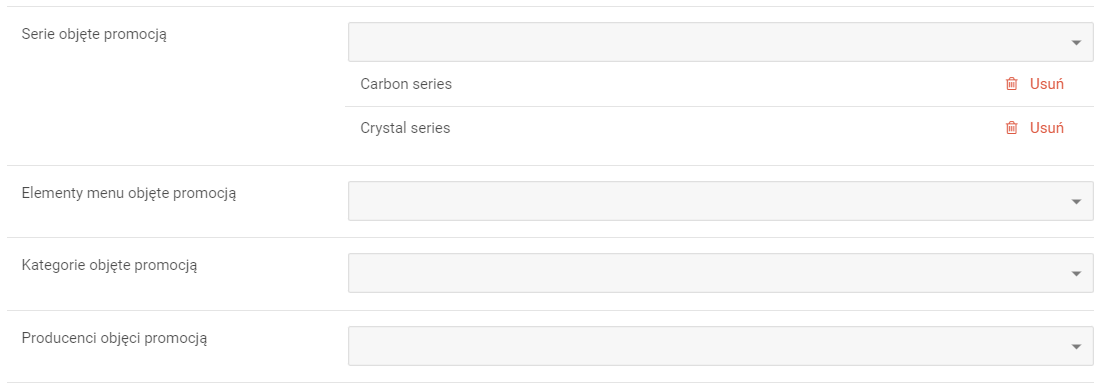Screen dimensions: 1102x390
Task: Expand the Serie objęte promocją dropdown arrow
Action: click(1076, 43)
